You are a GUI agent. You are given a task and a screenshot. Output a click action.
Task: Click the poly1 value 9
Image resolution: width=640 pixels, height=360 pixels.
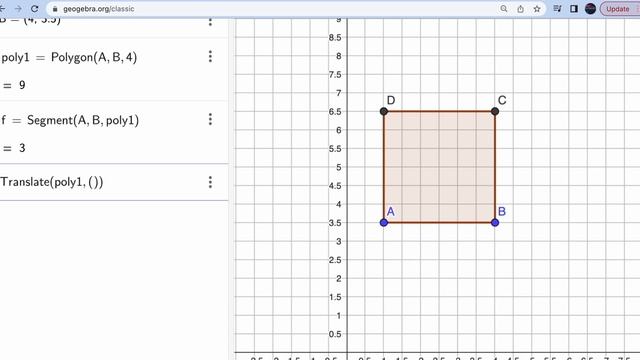pyautogui.click(x=22, y=85)
